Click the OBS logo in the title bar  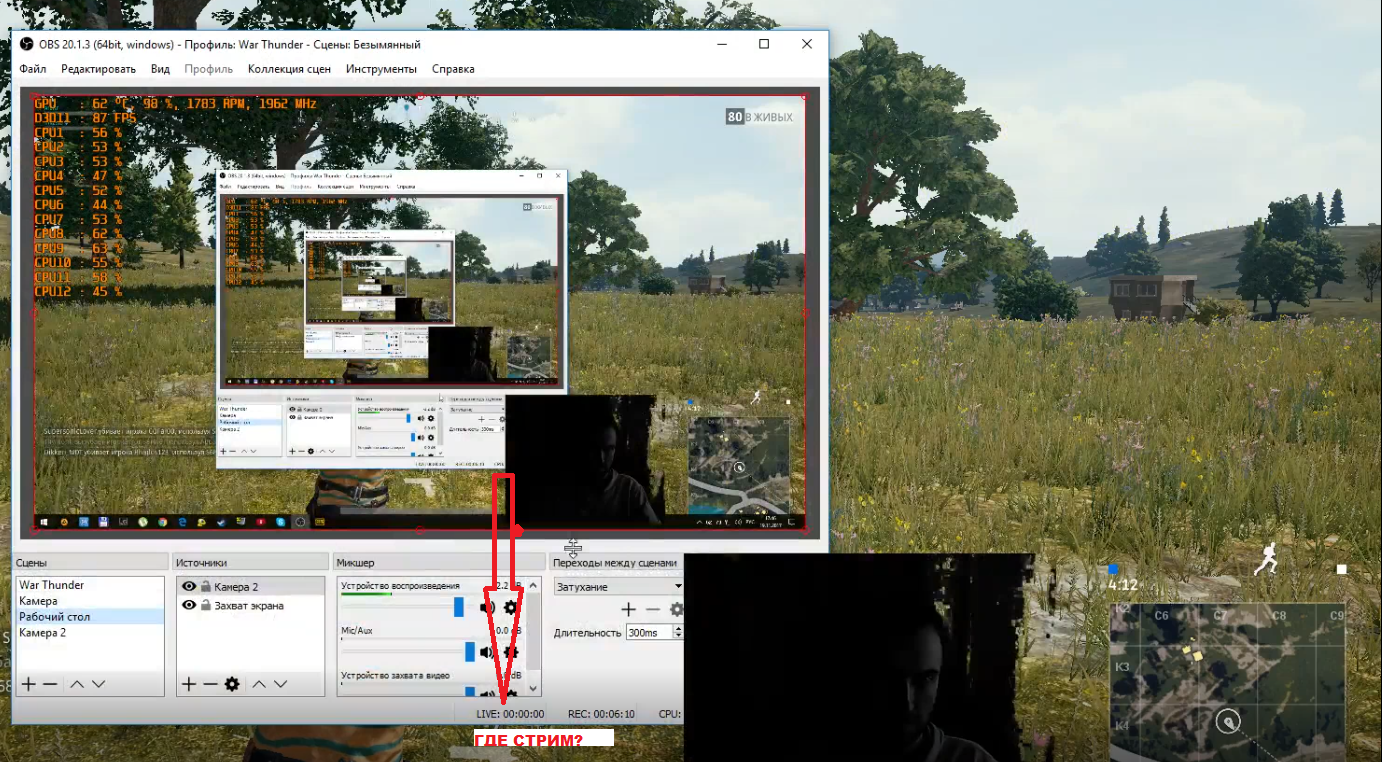point(27,44)
